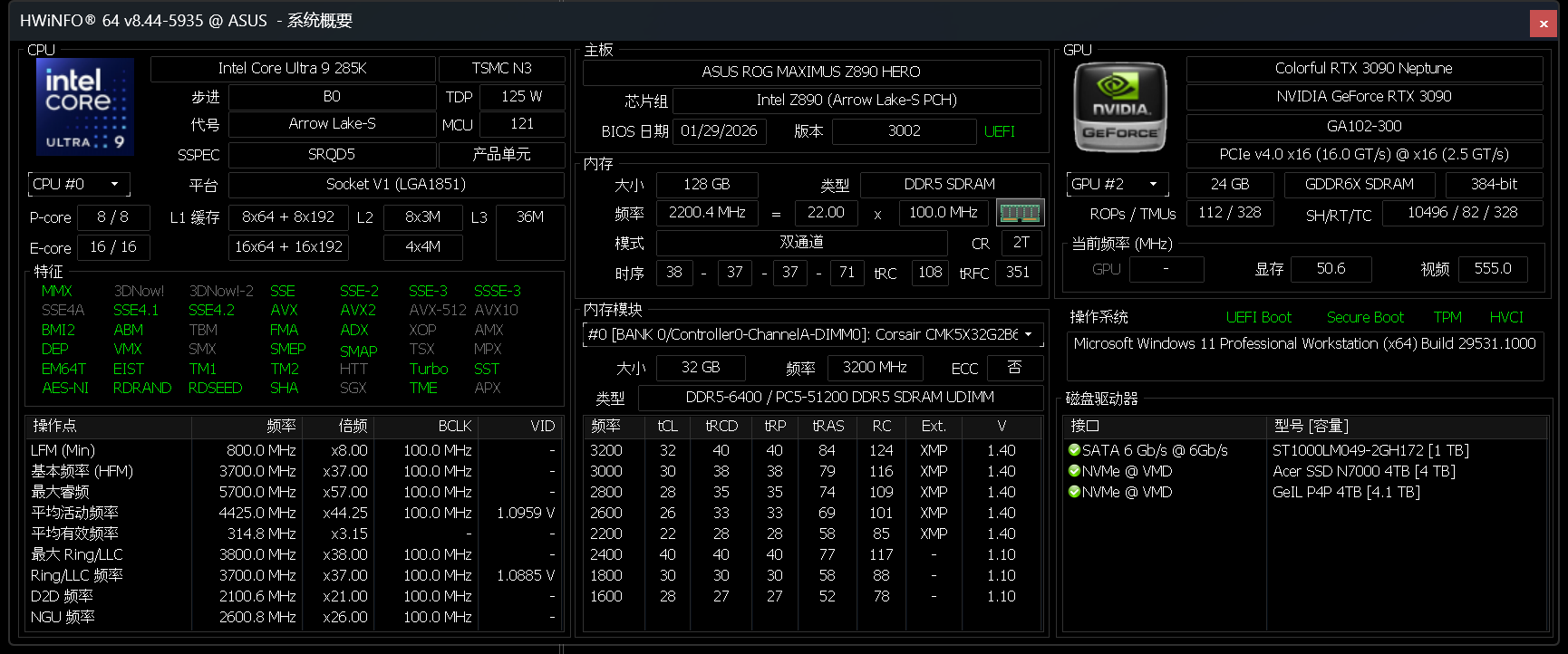Viewport: 1568px width, 654px height.
Task: Click the BCLK column header
Action: click(x=424, y=426)
